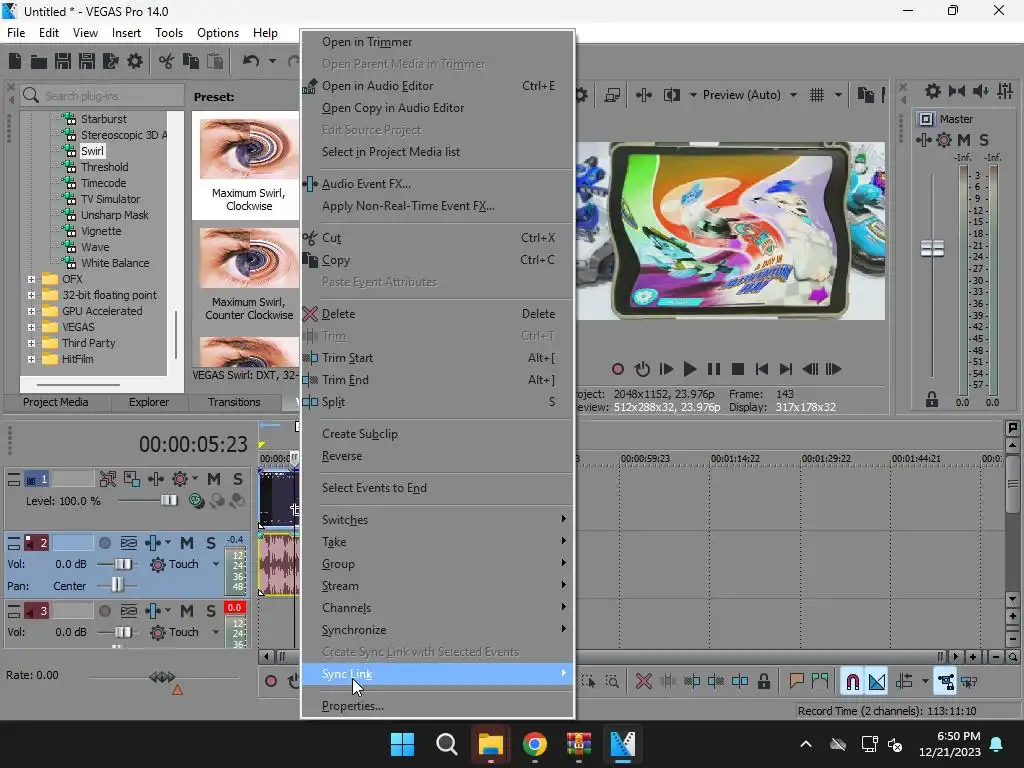Click the Copy icon in main toolbar
The width and height of the screenshot is (1024, 768).
[x=191, y=61]
